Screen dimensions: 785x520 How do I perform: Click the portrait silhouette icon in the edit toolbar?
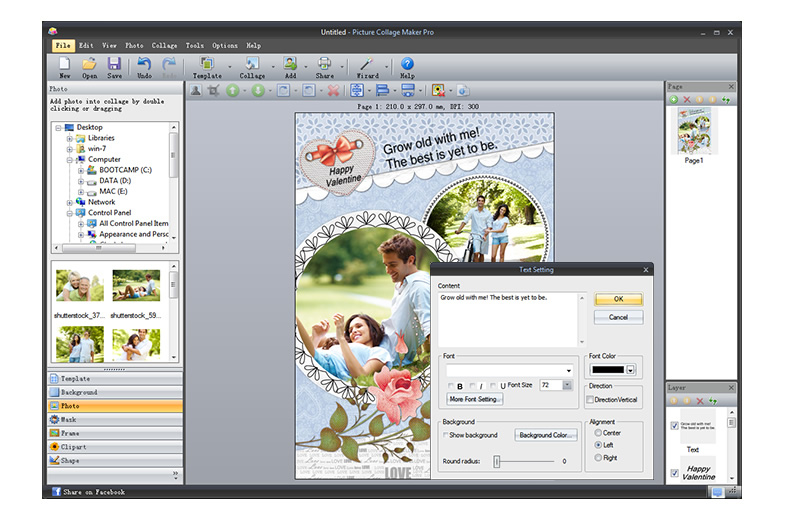click(x=196, y=91)
